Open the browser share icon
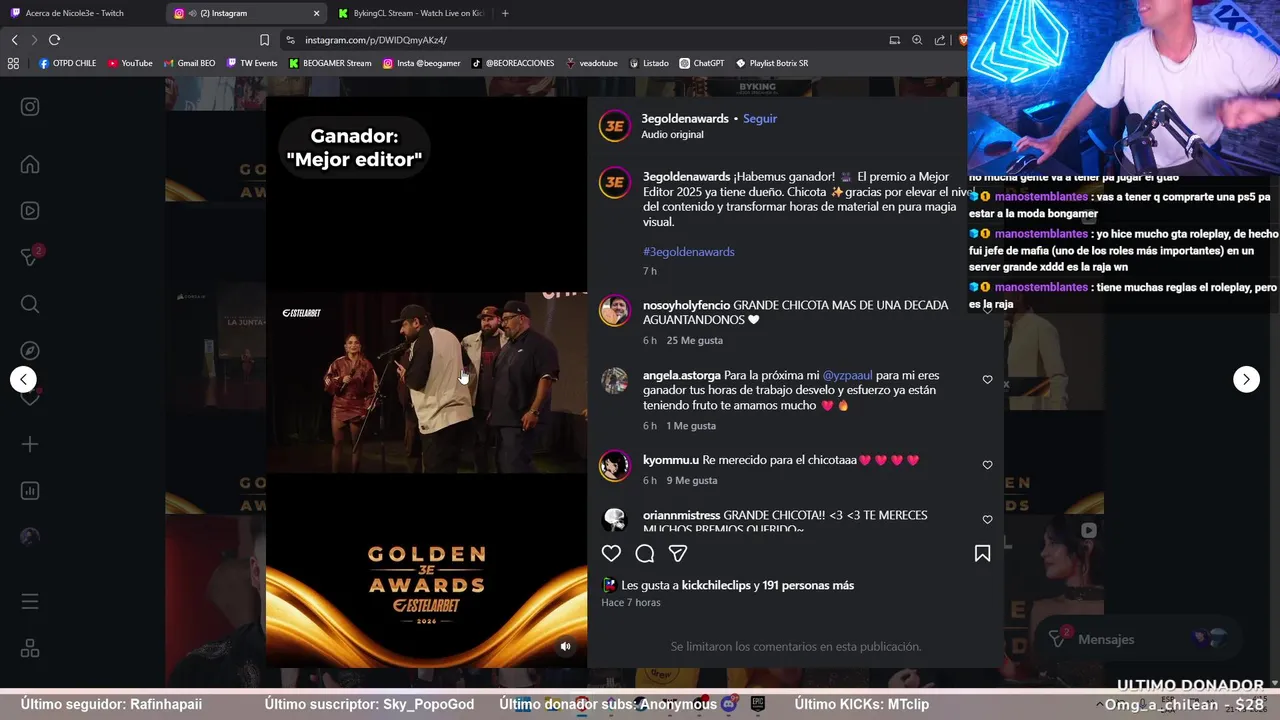The image size is (1280, 720). click(940, 40)
